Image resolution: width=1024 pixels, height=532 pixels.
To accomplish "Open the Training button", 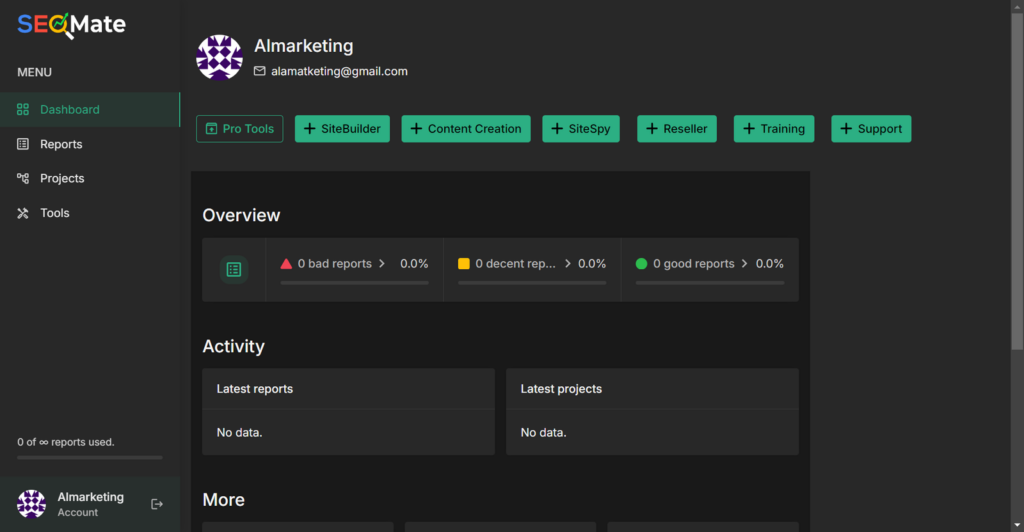I will click(x=774, y=129).
